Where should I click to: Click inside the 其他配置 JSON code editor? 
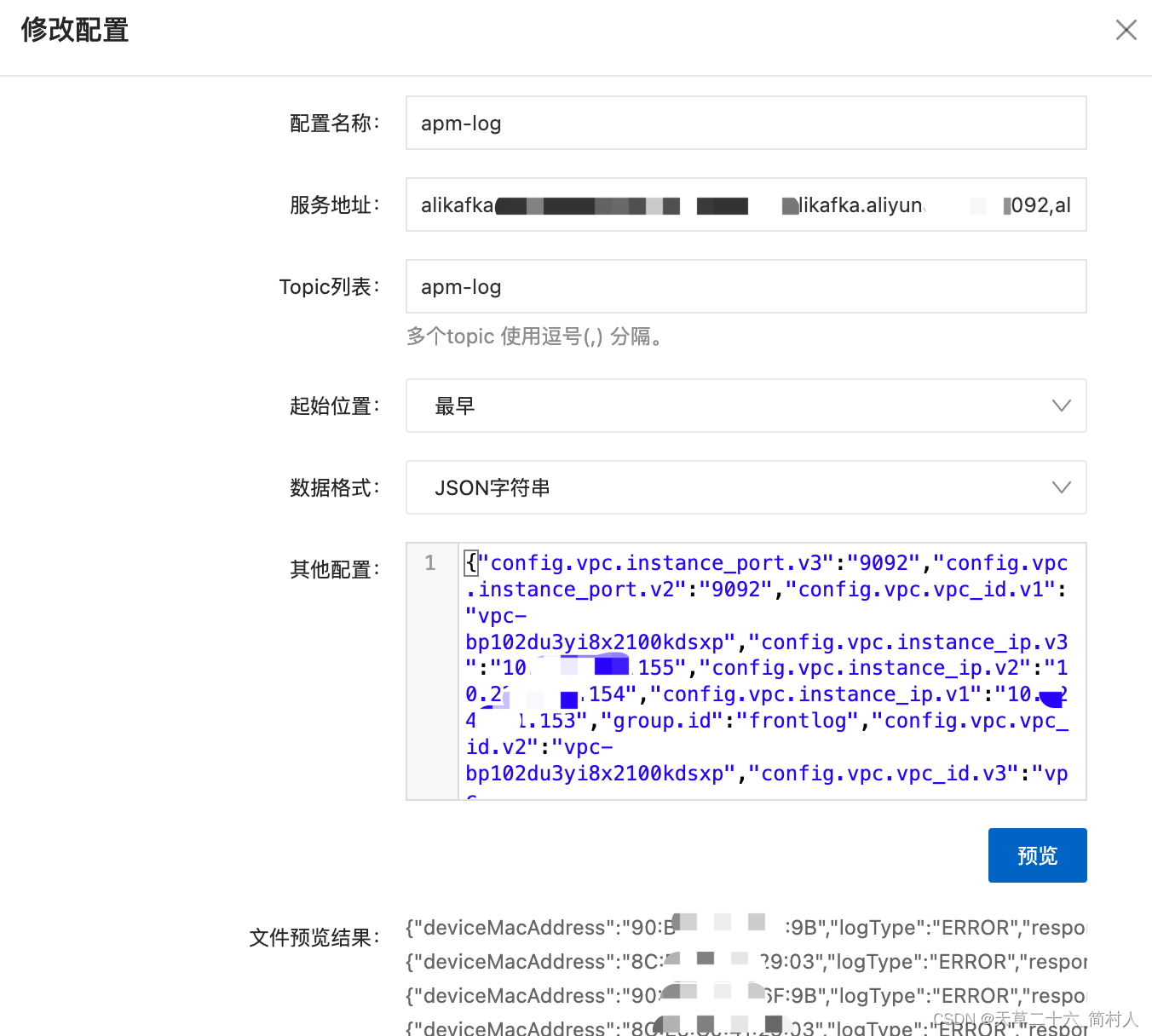tap(772, 671)
